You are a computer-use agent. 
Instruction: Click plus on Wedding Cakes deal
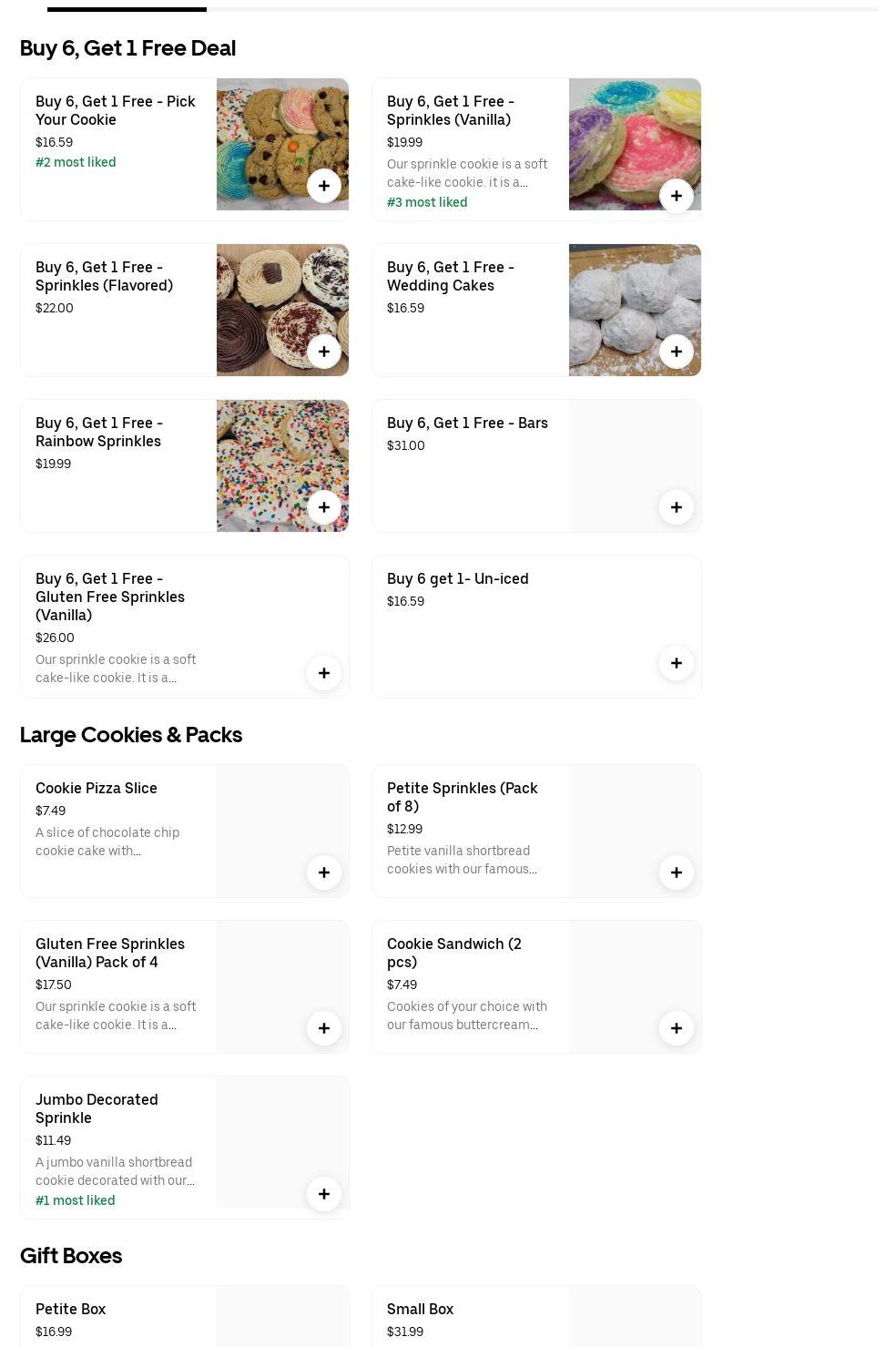tap(676, 352)
